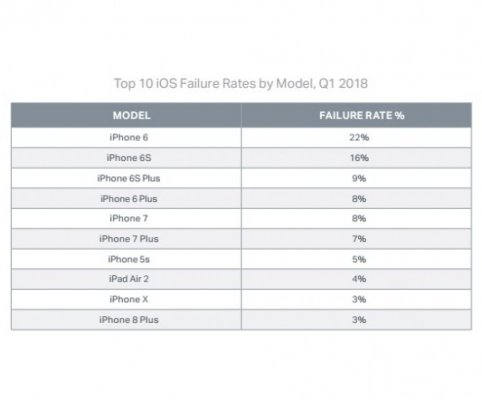Click the iPhone 6S row label
The height and width of the screenshot is (400, 482).
pos(129,158)
